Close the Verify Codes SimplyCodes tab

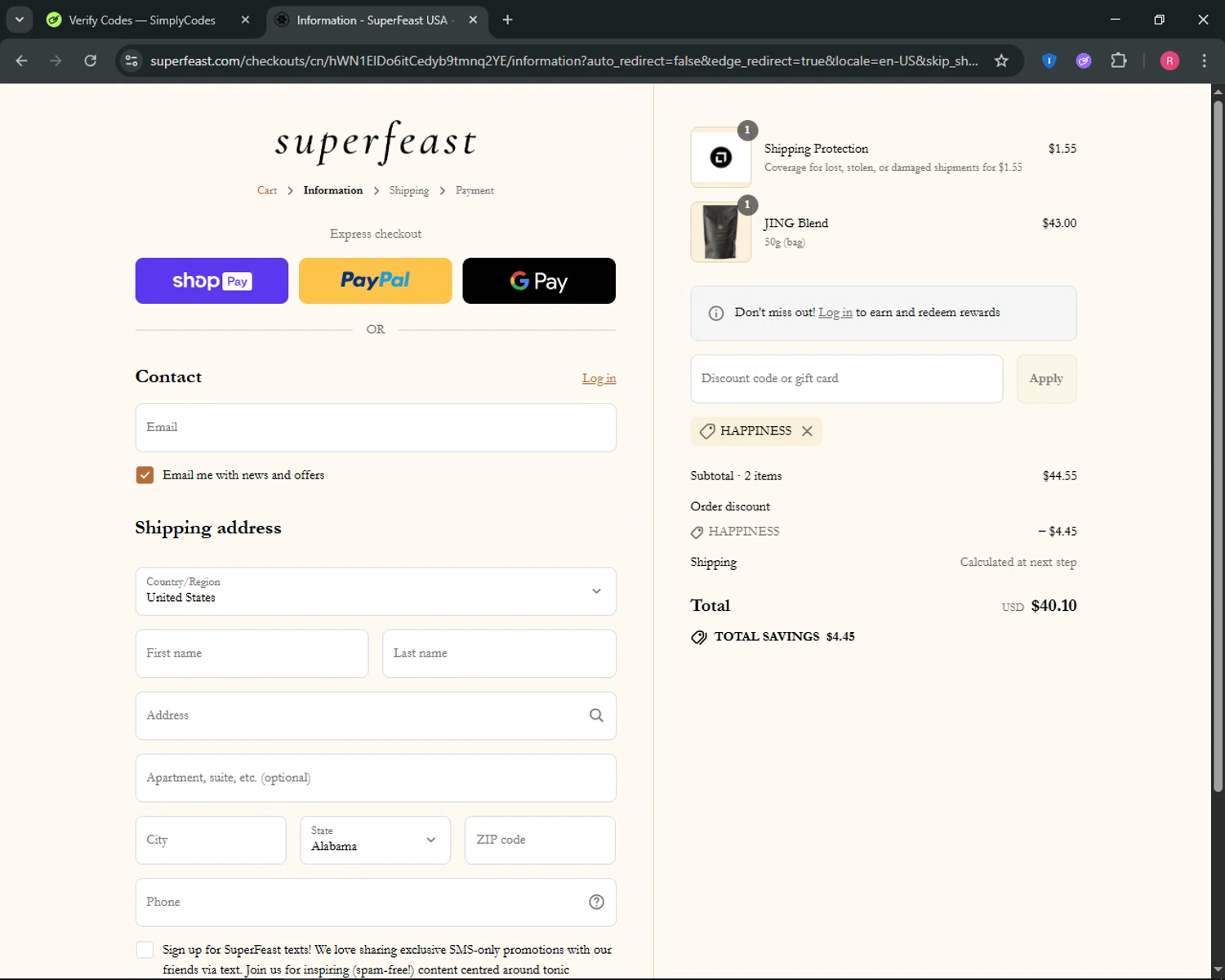click(x=245, y=20)
